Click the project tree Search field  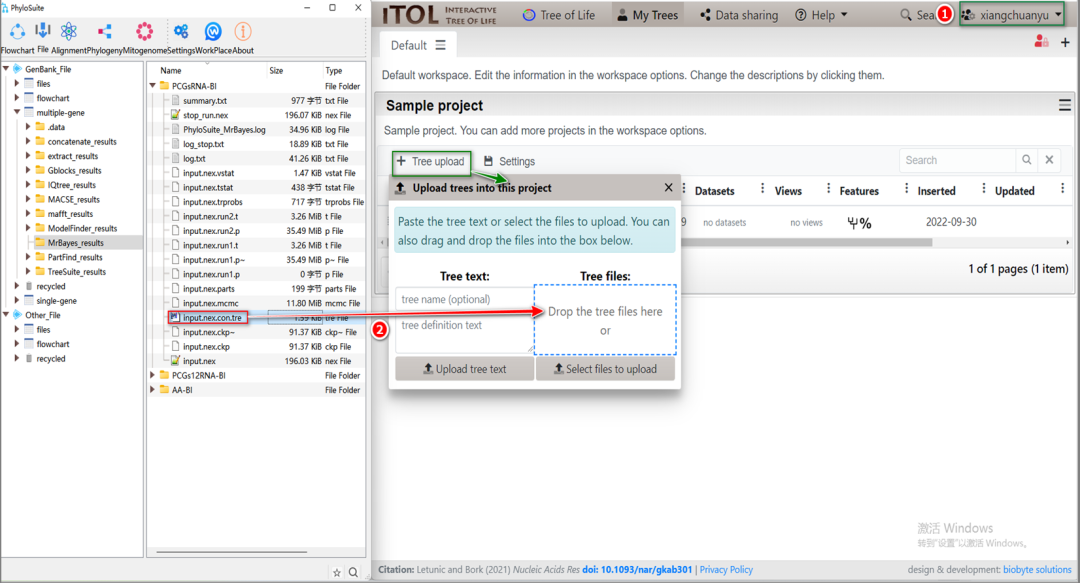pyautogui.click(x=957, y=160)
